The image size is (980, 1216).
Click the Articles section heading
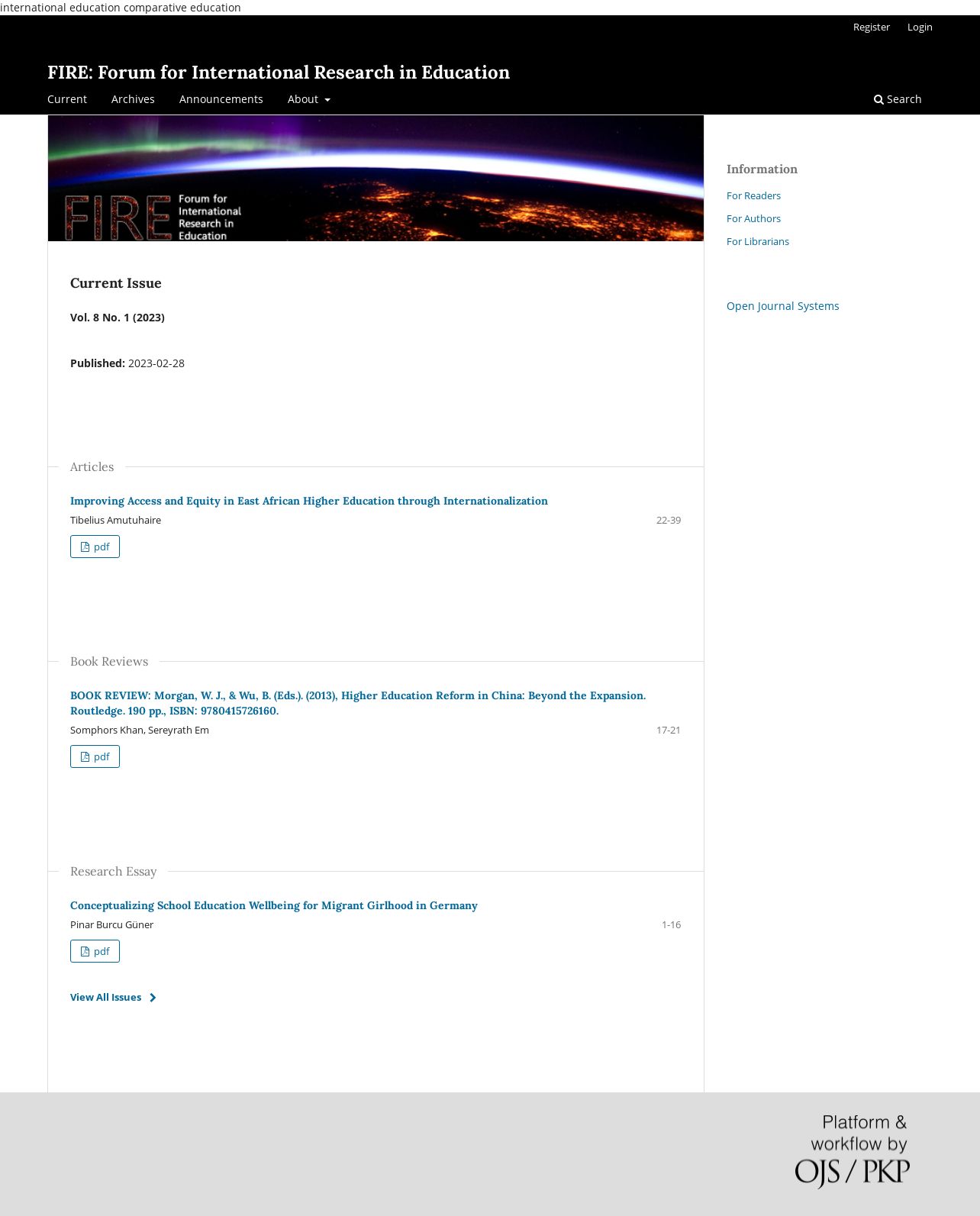click(x=92, y=467)
